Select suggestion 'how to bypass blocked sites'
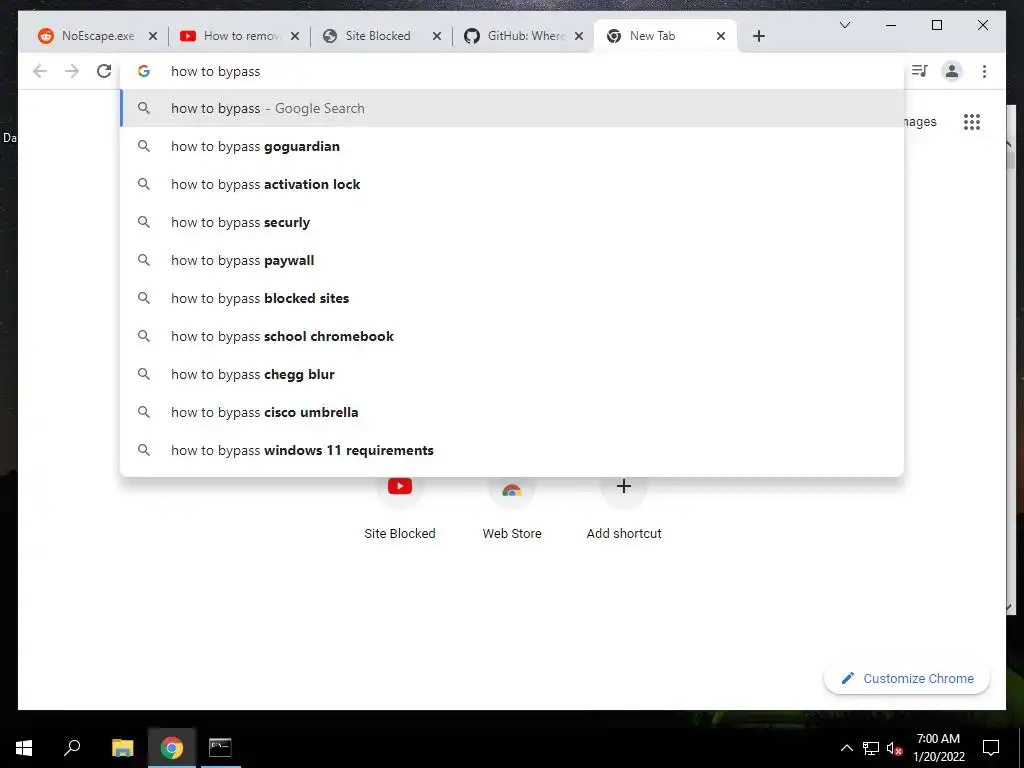 pyautogui.click(x=512, y=298)
